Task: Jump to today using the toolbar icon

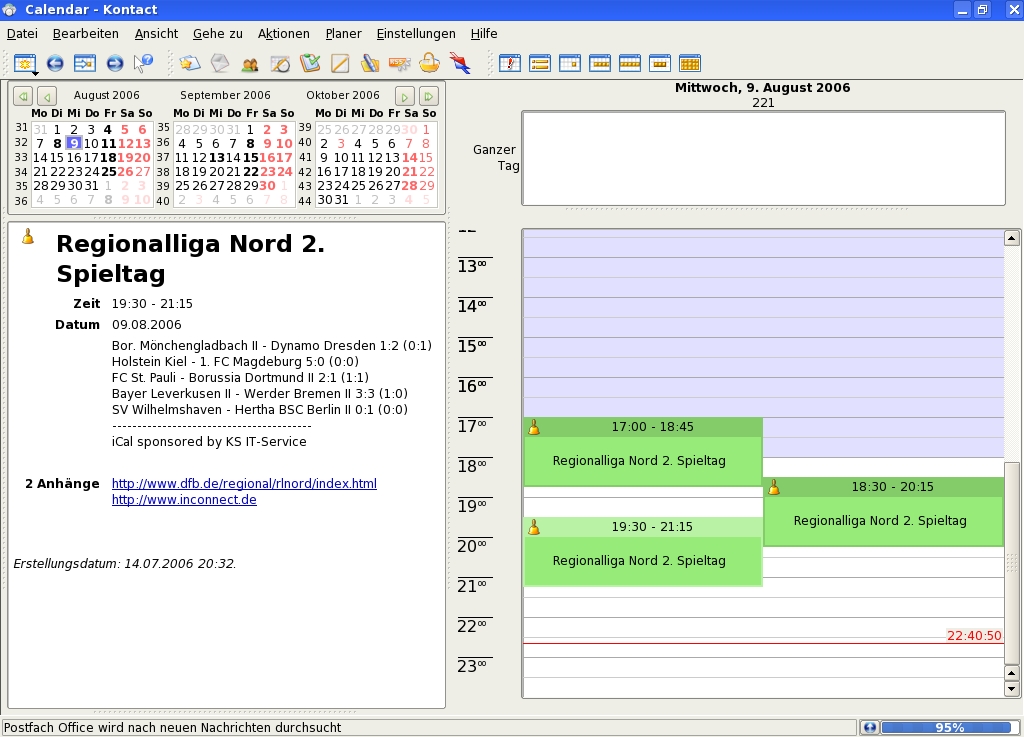Action: coord(85,63)
